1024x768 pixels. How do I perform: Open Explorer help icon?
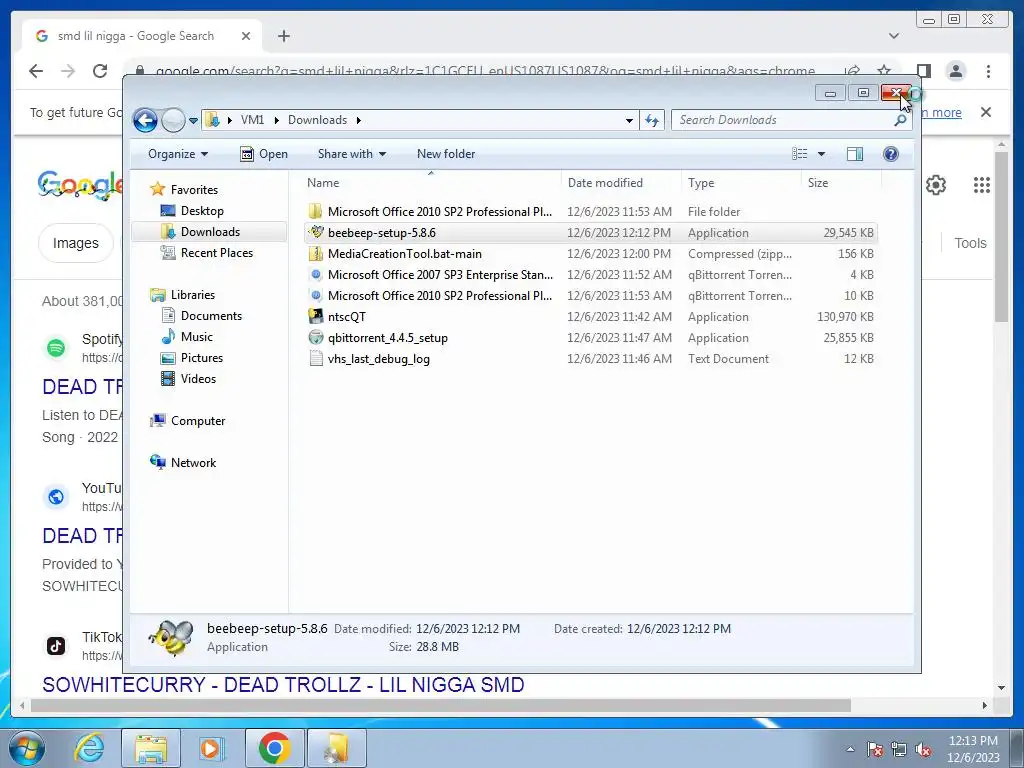point(890,154)
